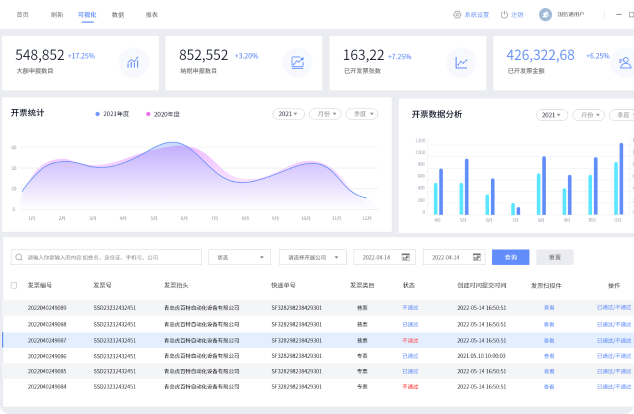Toggle the 2020年度 legend series

pos(163,114)
